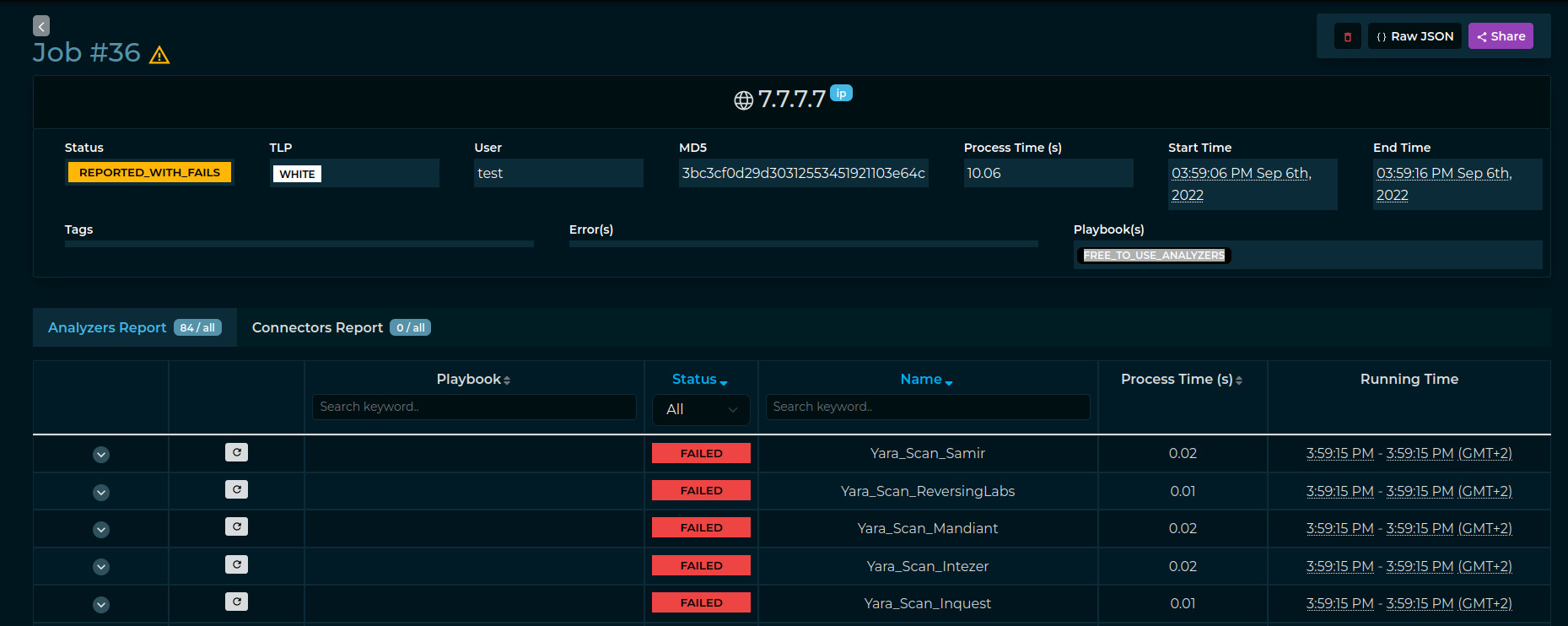Click the Yara_Scan_Mandiant name cell

(x=928, y=528)
